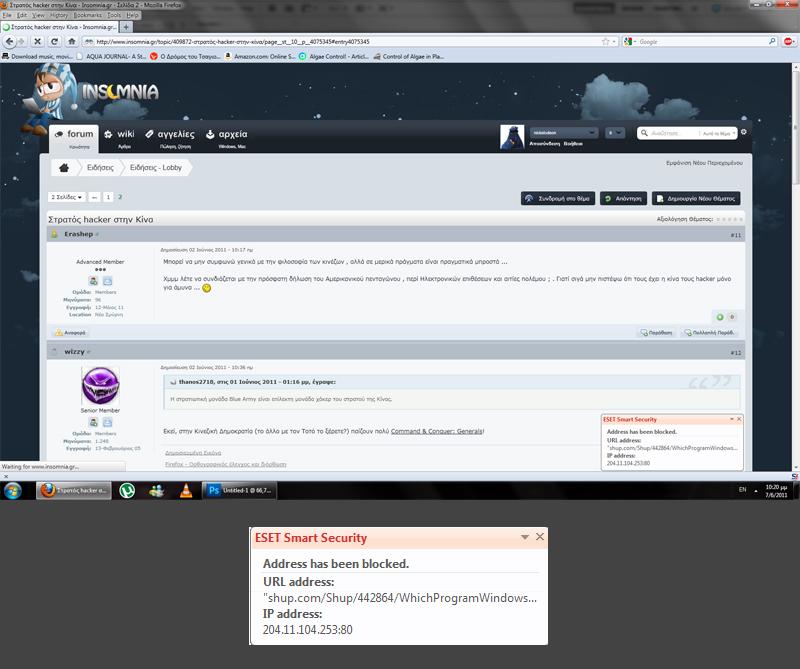800x669 pixels.
Task: Select the forum tab in site navigation
Action: pyautogui.click(x=74, y=139)
